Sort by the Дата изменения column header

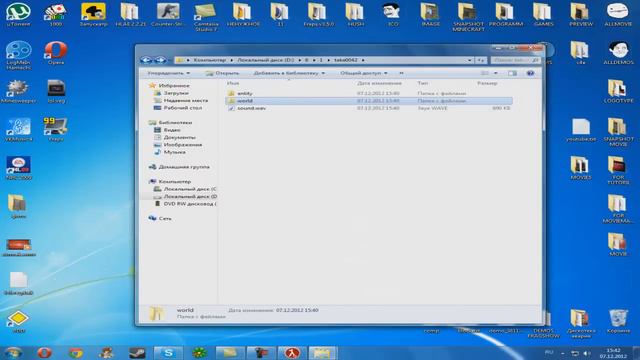[x=379, y=83]
